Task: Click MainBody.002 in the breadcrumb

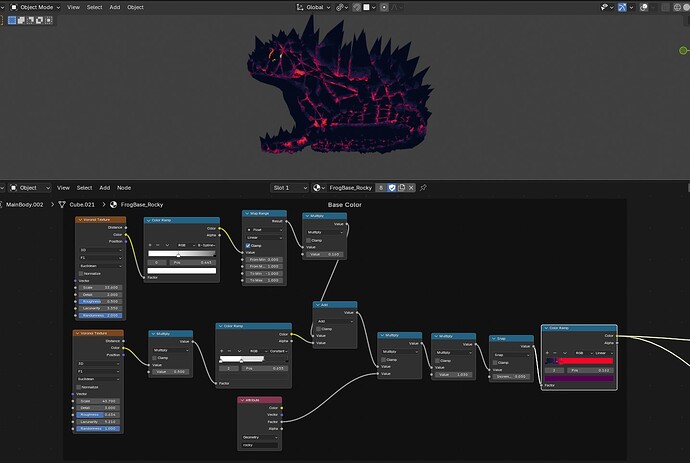Action: pos(25,205)
